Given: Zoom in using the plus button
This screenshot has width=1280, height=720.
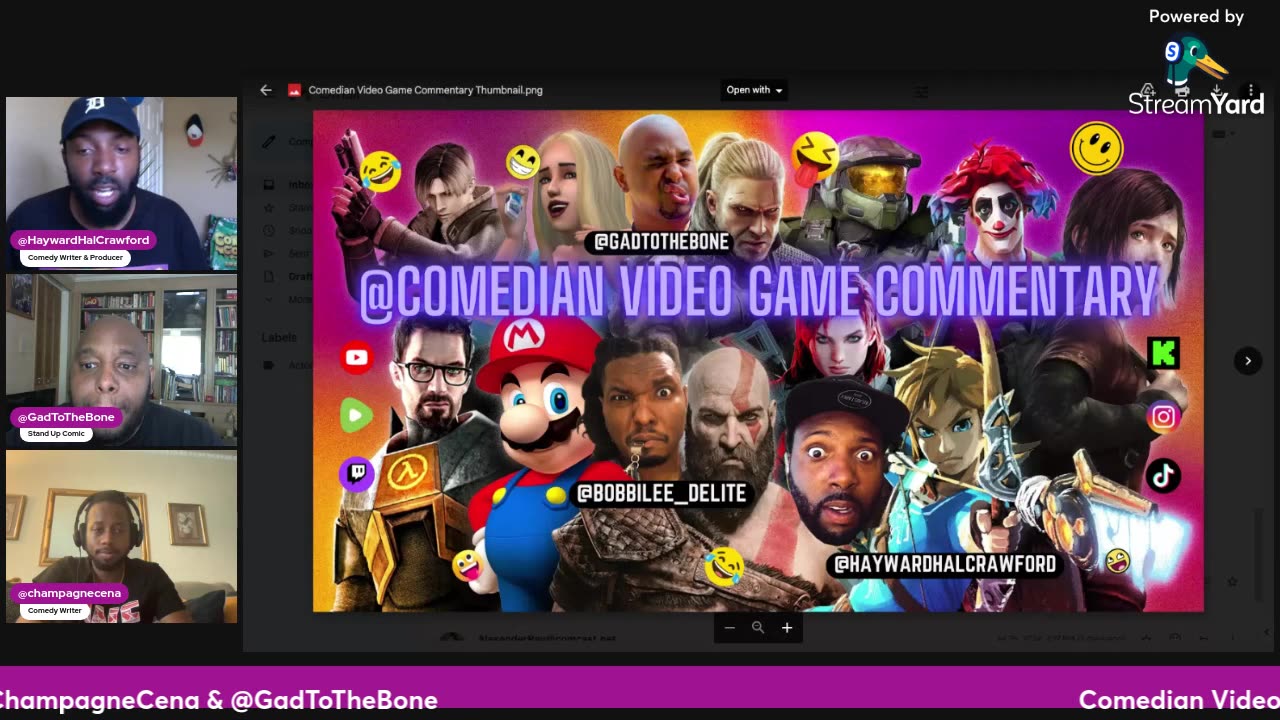Looking at the screenshot, I should [x=787, y=628].
